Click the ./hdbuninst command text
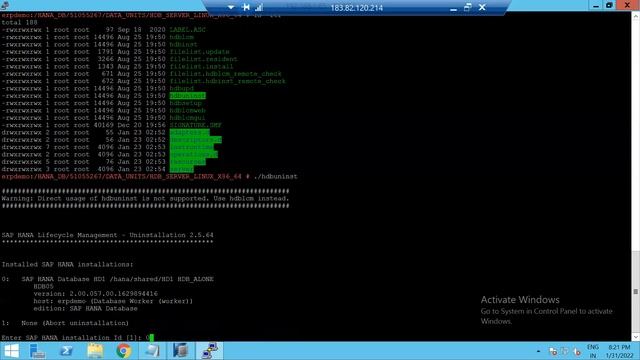640x360 pixels. click(x=276, y=176)
